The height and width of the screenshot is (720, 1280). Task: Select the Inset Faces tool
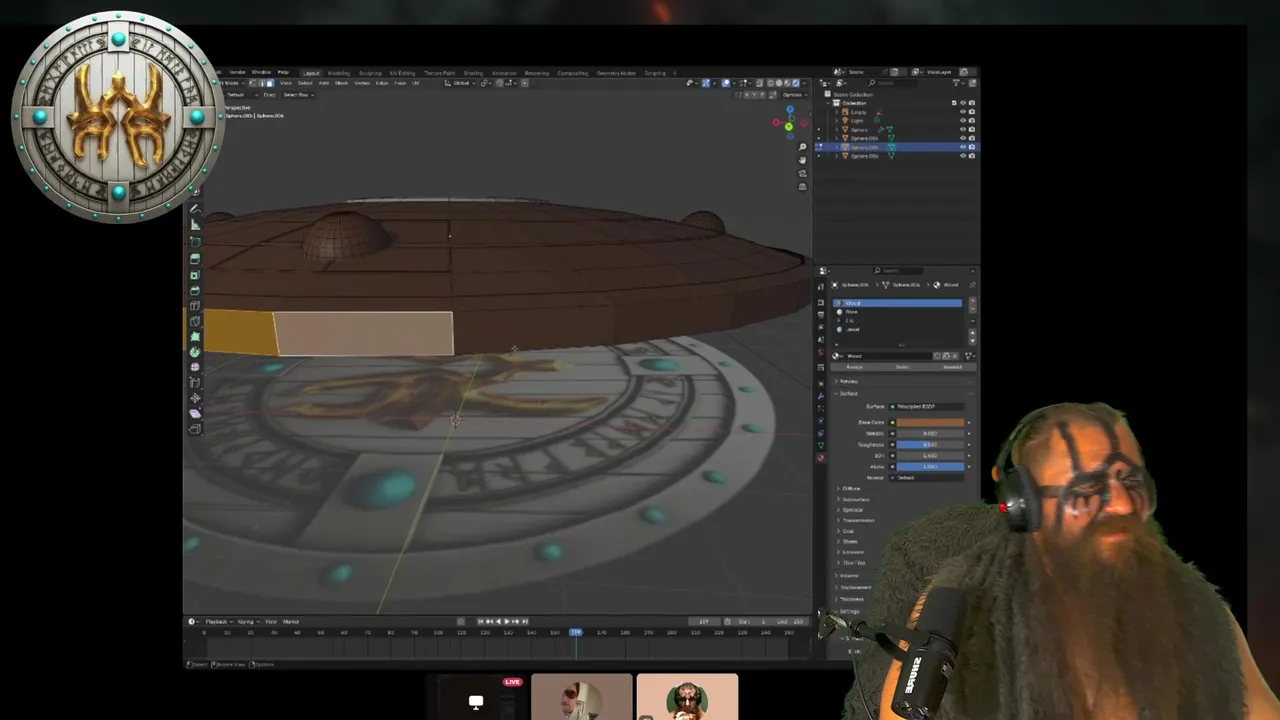click(195, 275)
